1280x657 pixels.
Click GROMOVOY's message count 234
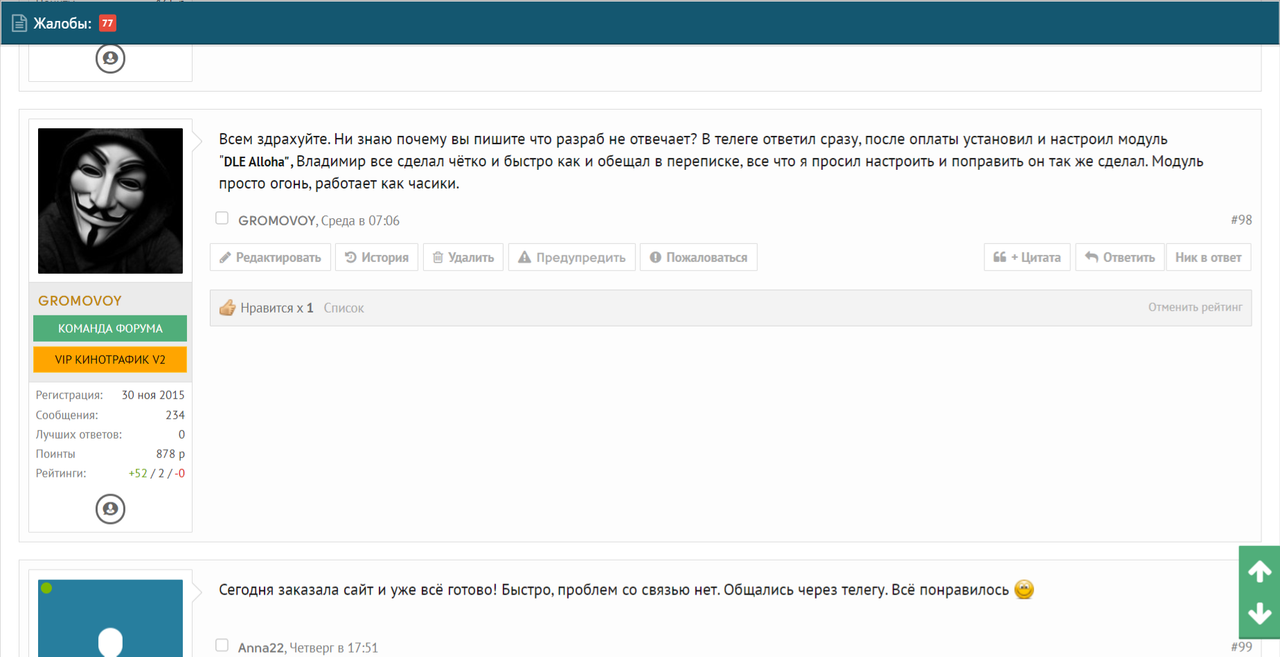175,415
